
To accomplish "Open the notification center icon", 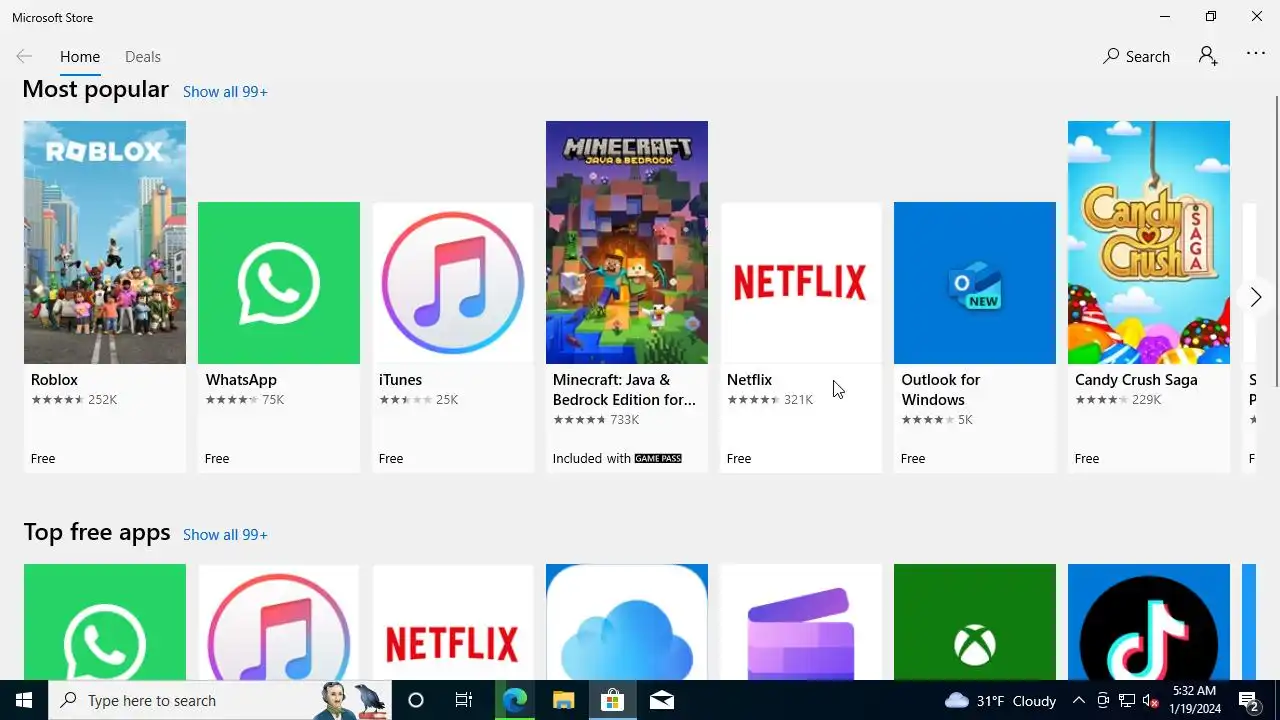I will (1249, 700).
